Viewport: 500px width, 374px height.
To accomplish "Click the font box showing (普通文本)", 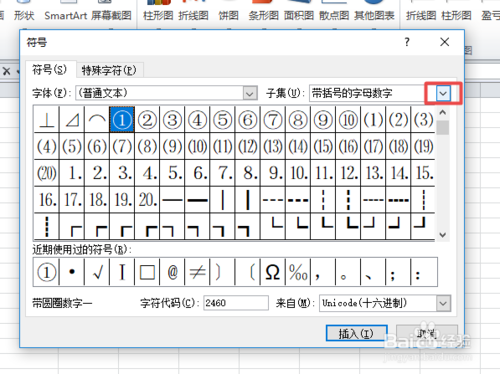I will [166, 93].
